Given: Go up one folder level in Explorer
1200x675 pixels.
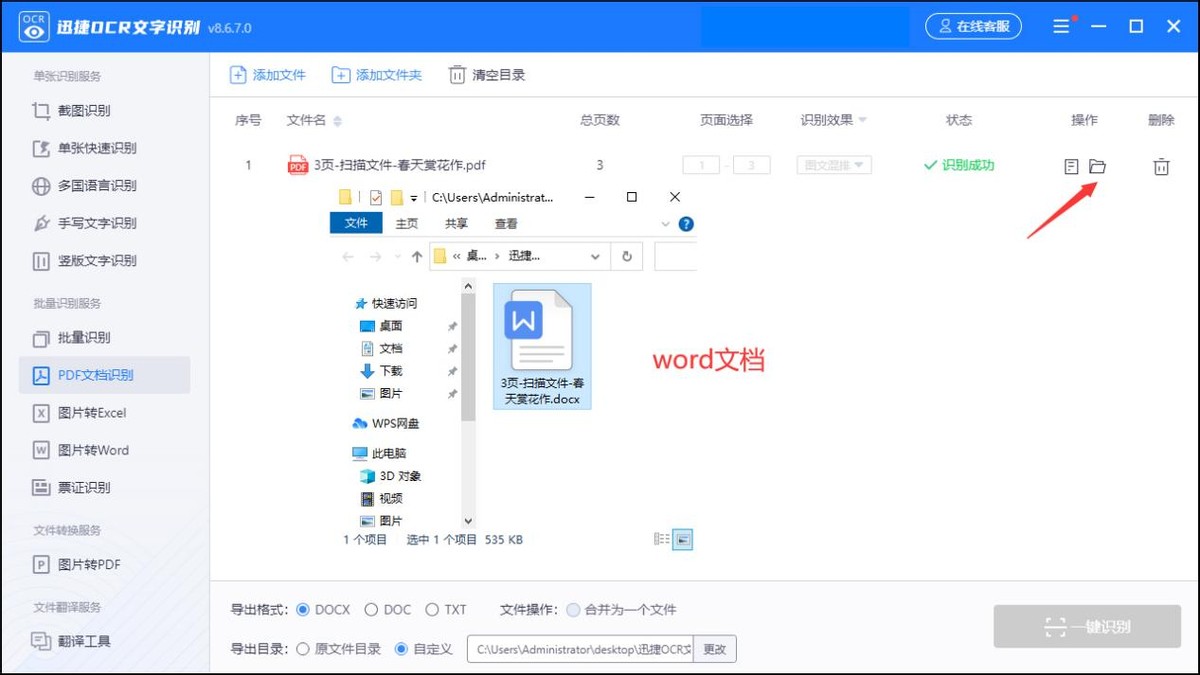Looking at the screenshot, I should [x=417, y=257].
